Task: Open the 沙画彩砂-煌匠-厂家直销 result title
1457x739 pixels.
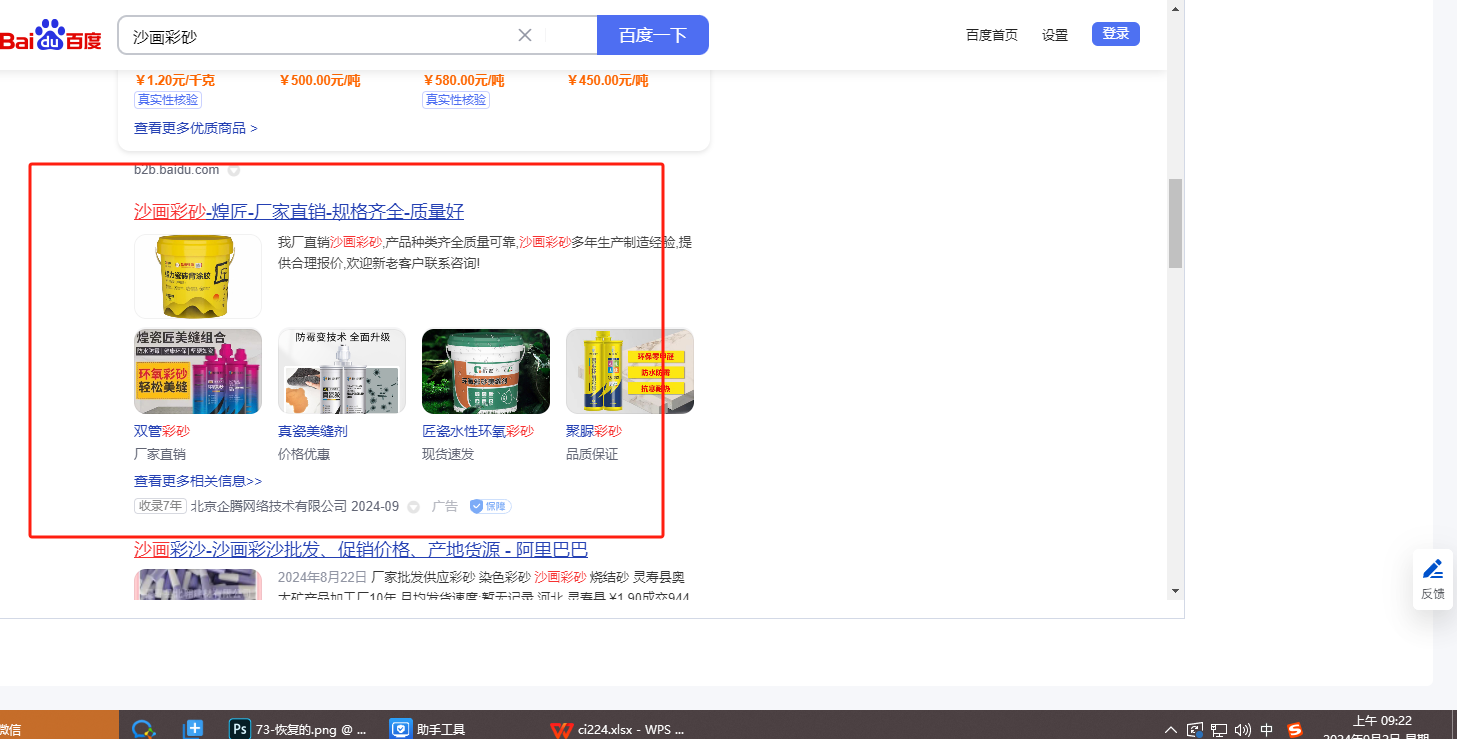Action: [x=299, y=211]
